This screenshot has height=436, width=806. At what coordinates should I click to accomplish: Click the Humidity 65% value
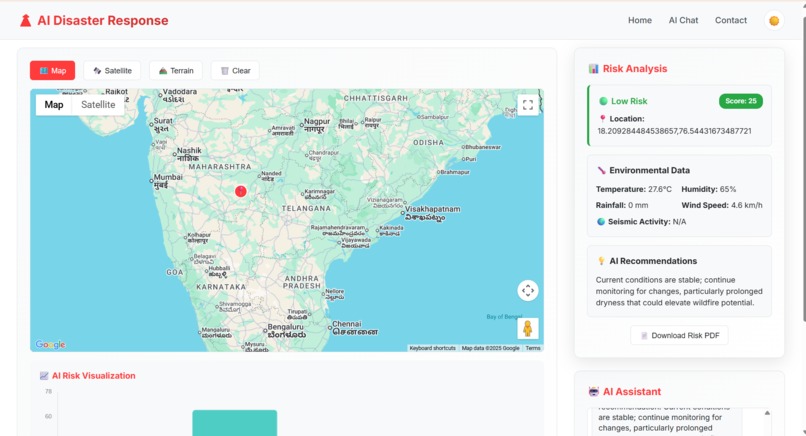(x=728, y=189)
